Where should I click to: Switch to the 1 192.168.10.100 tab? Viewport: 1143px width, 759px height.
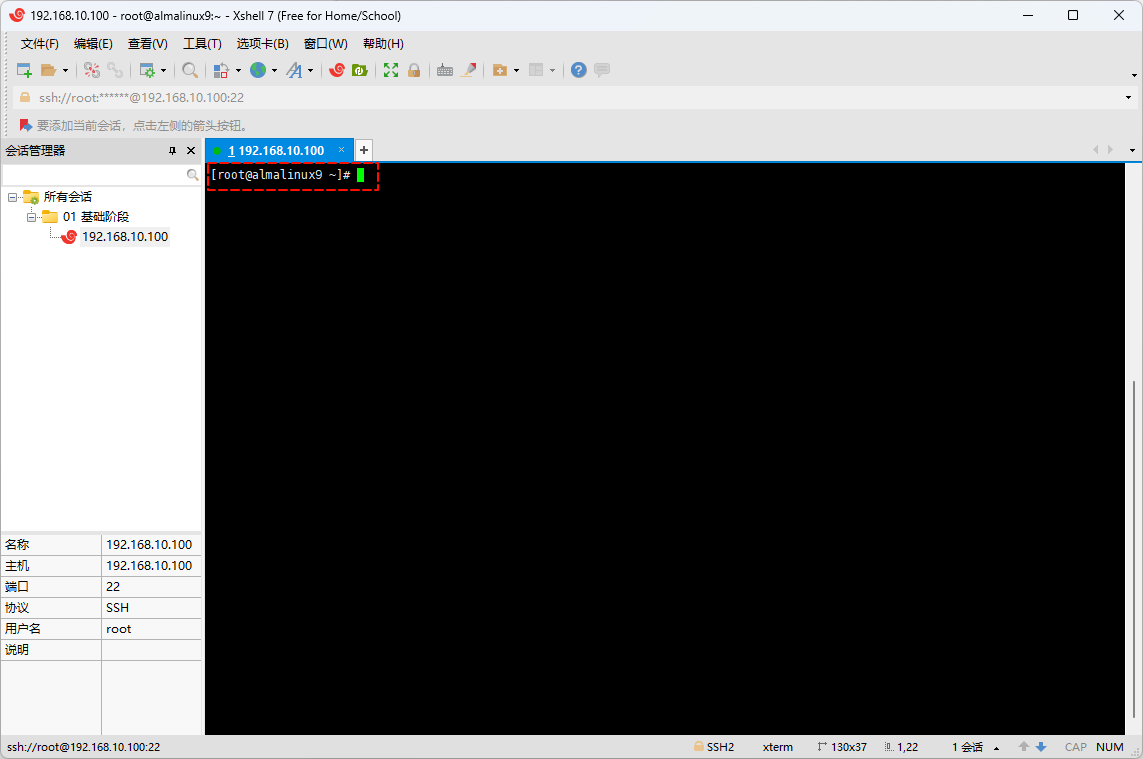[x=275, y=150]
